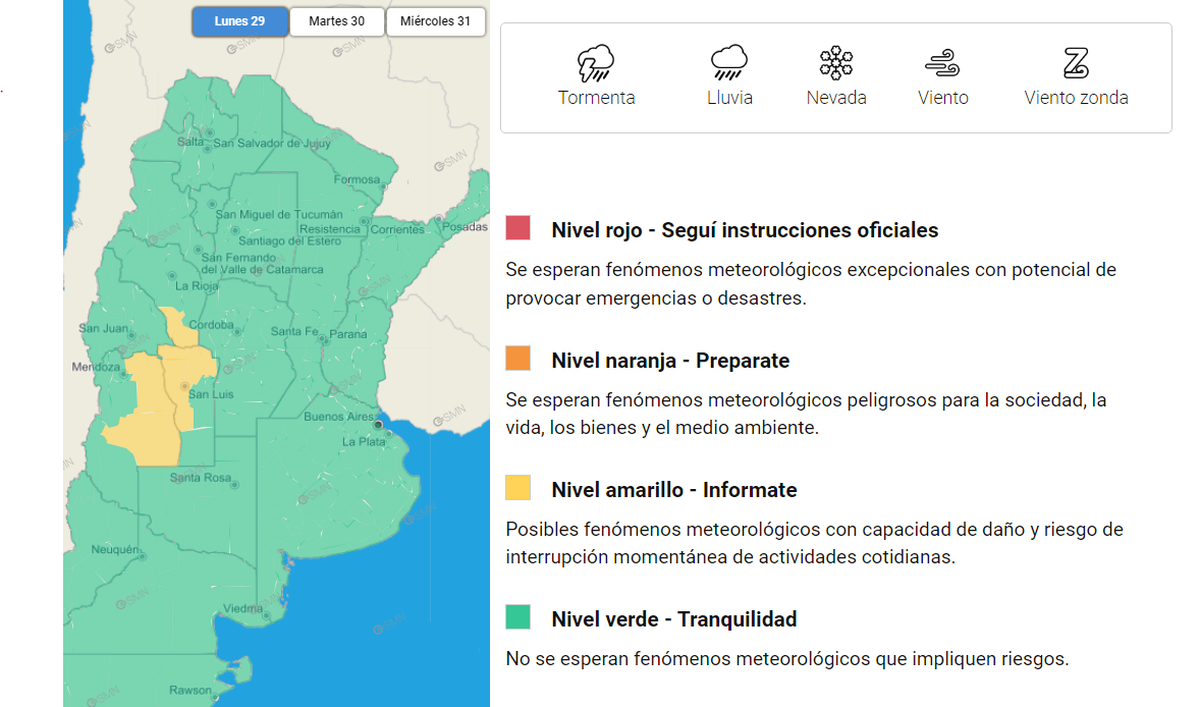Open the Lunes 29 forecast tab
1200x707 pixels.
[239, 21]
